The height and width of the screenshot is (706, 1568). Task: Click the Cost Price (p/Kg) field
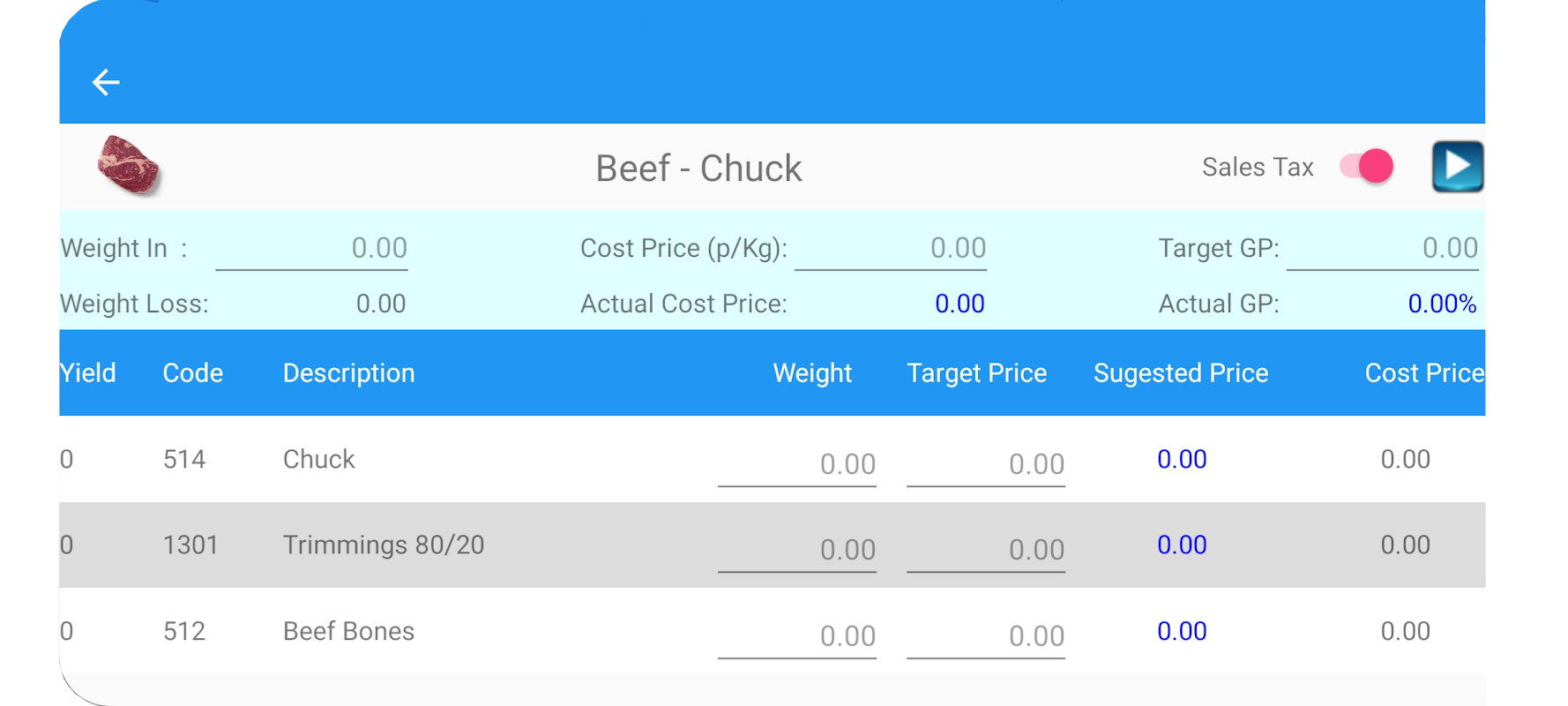click(891, 249)
